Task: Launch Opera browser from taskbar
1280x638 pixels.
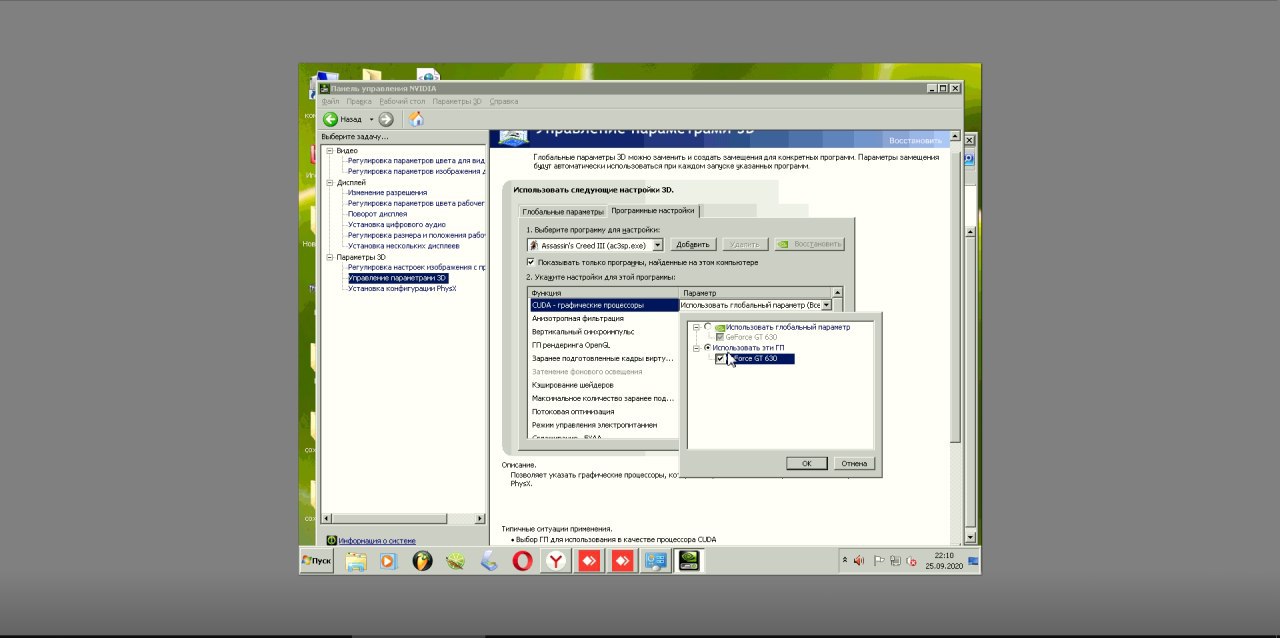Action: [522, 561]
